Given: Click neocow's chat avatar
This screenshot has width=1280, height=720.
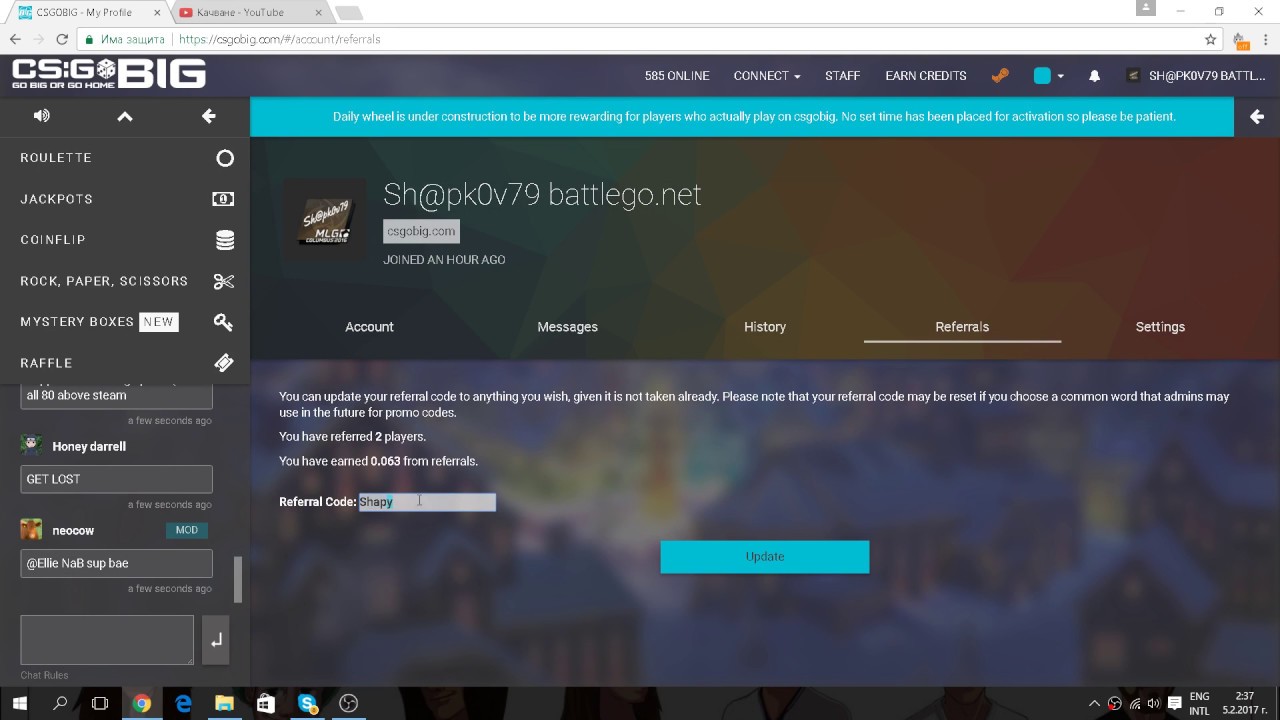Looking at the screenshot, I should (x=31, y=529).
